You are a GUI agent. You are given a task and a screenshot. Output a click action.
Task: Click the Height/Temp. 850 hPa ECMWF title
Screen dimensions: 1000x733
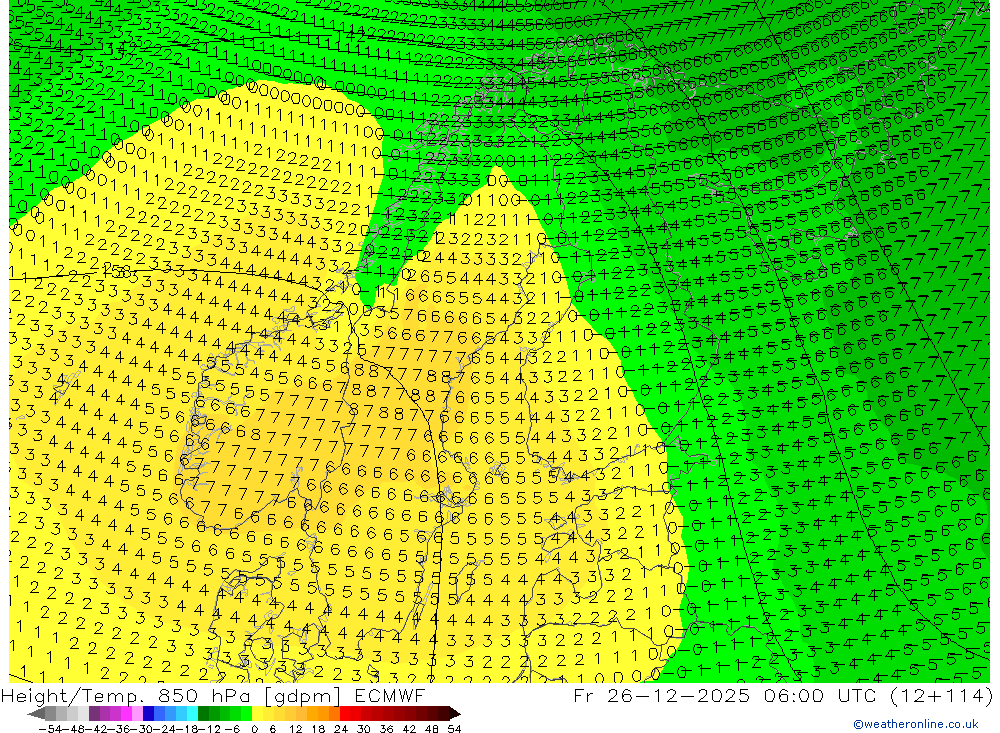[x=213, y=695]
